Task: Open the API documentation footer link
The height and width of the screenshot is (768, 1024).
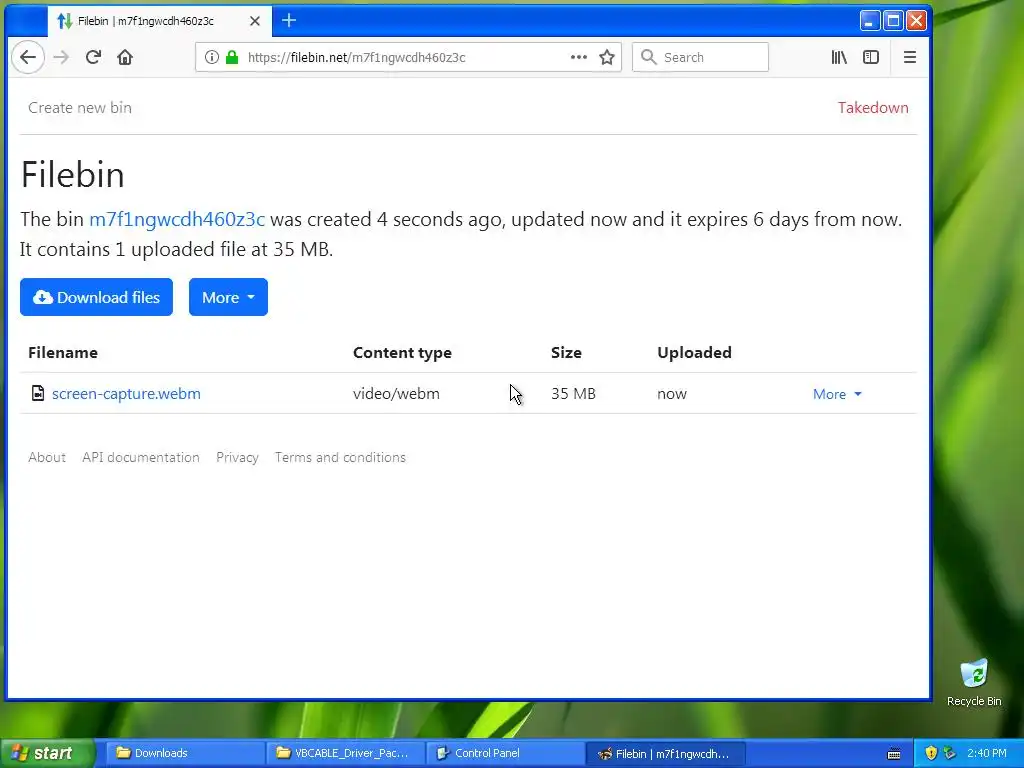Action: tap(141, 457)
